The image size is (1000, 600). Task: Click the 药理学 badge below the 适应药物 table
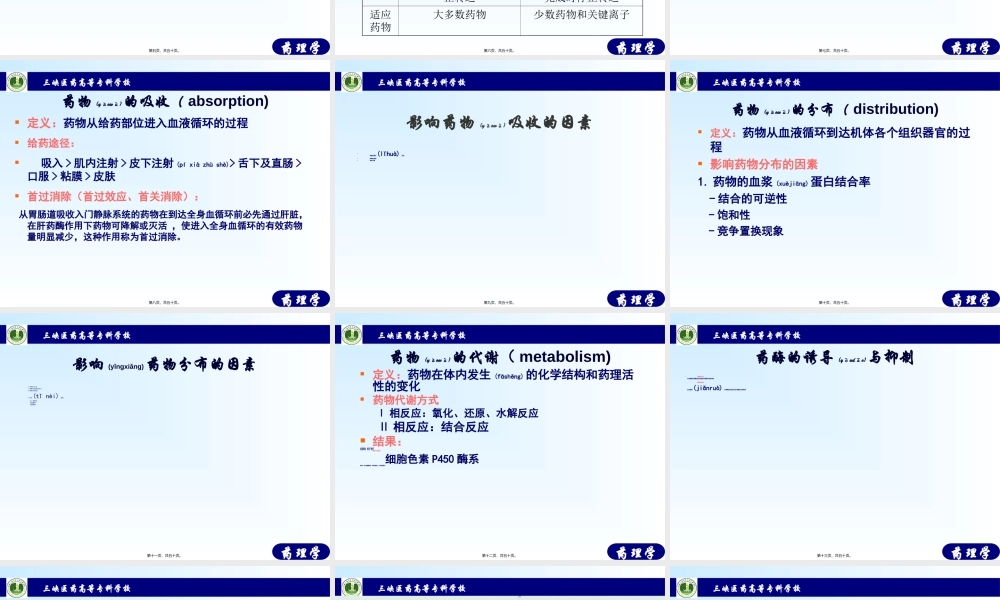(636, 47)
